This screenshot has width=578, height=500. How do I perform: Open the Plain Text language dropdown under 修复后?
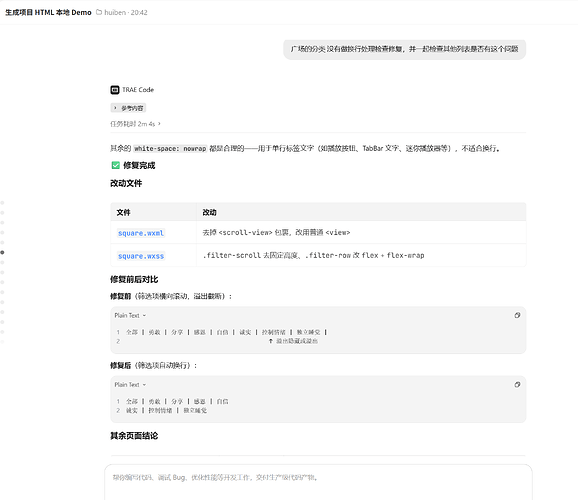point(130,385)
